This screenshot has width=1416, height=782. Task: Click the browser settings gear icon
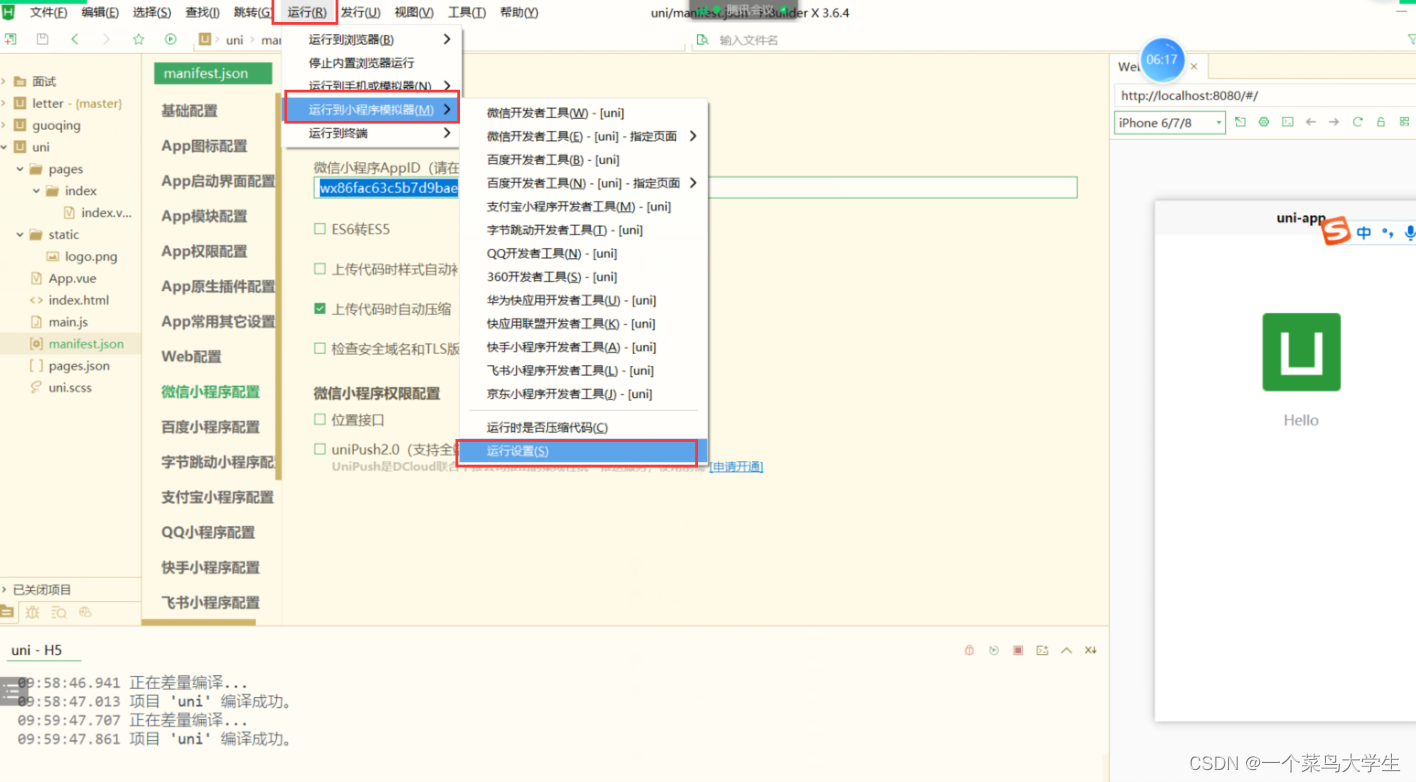pyautogui.click(x=1264, y=122)
